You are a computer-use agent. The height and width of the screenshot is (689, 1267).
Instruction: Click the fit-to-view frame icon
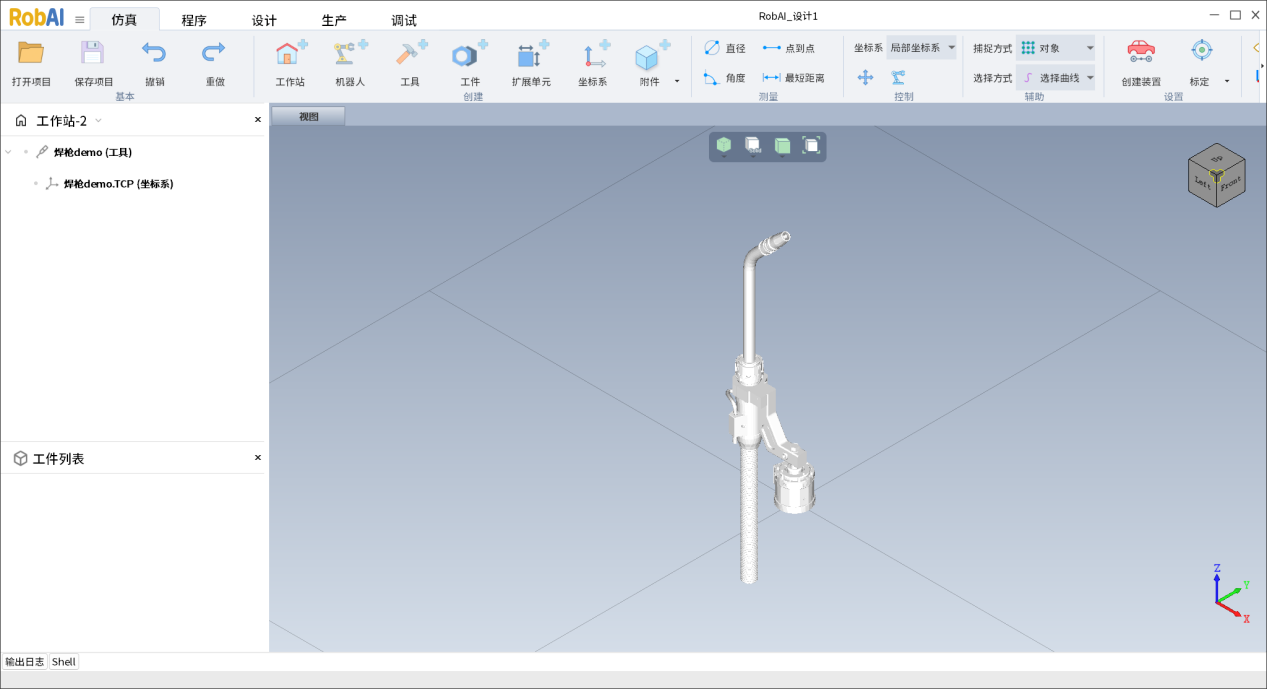[x=811, y=146]
